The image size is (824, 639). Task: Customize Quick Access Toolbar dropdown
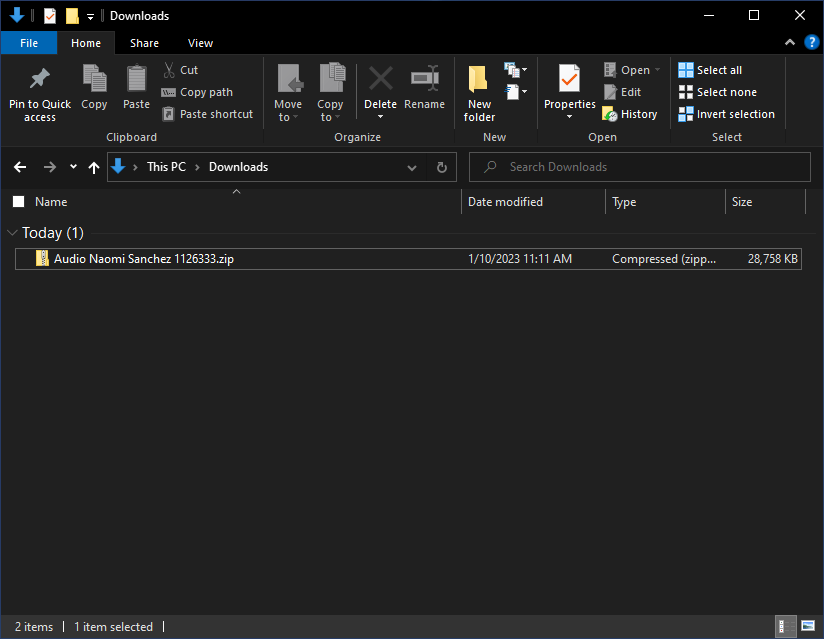90,16
